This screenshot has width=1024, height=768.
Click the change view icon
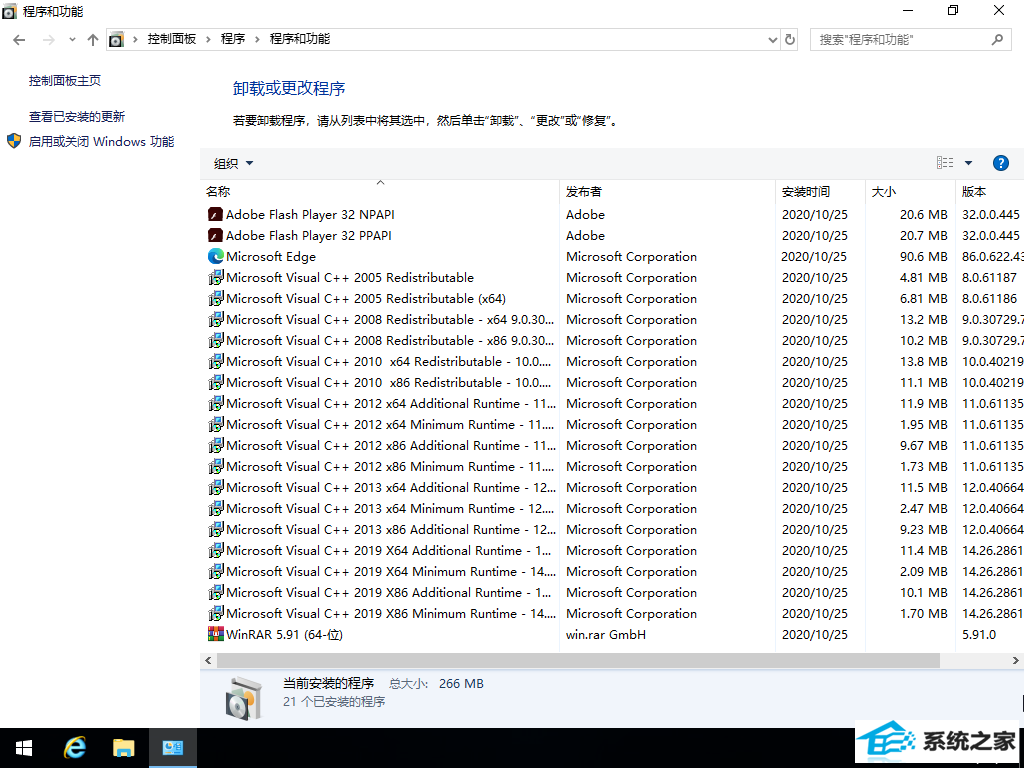coord(945,163)
